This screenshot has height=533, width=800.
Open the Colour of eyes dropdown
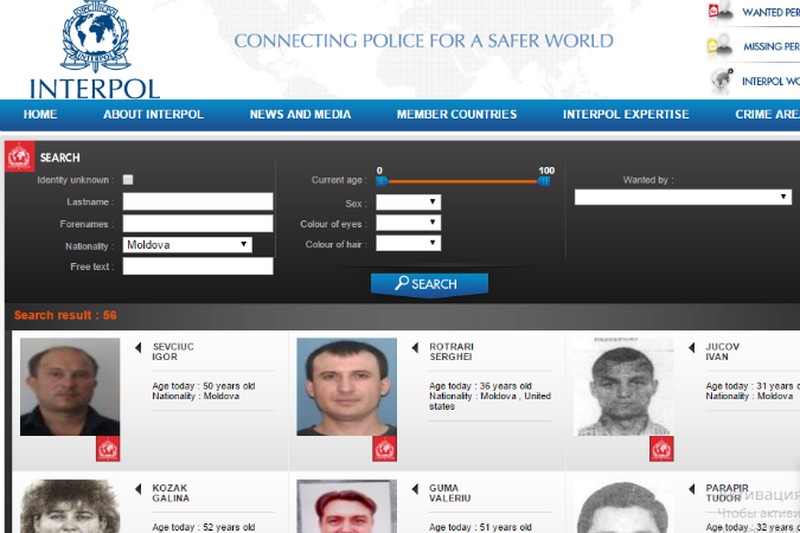tap(408, 222)
